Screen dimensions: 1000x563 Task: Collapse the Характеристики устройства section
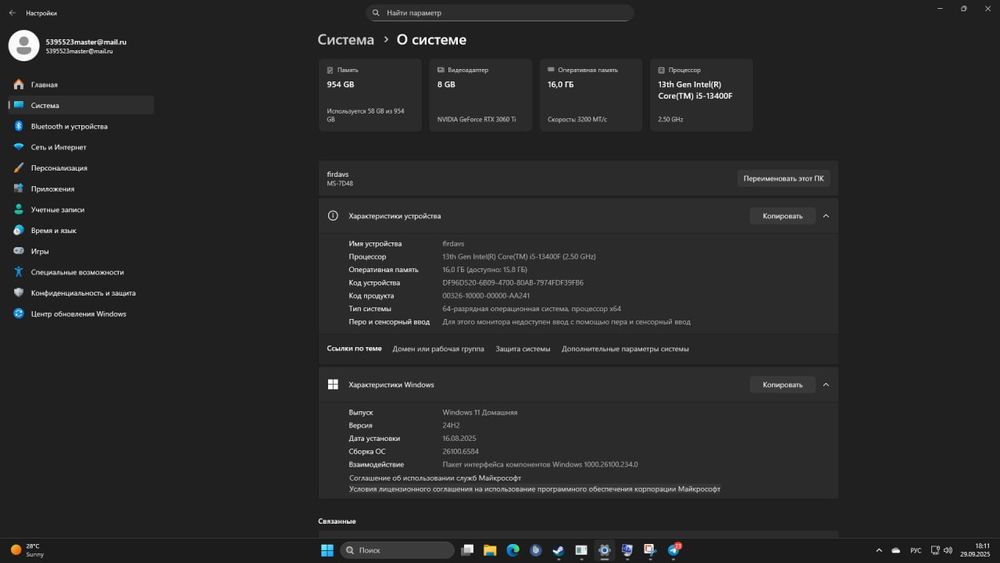point(826,216)
